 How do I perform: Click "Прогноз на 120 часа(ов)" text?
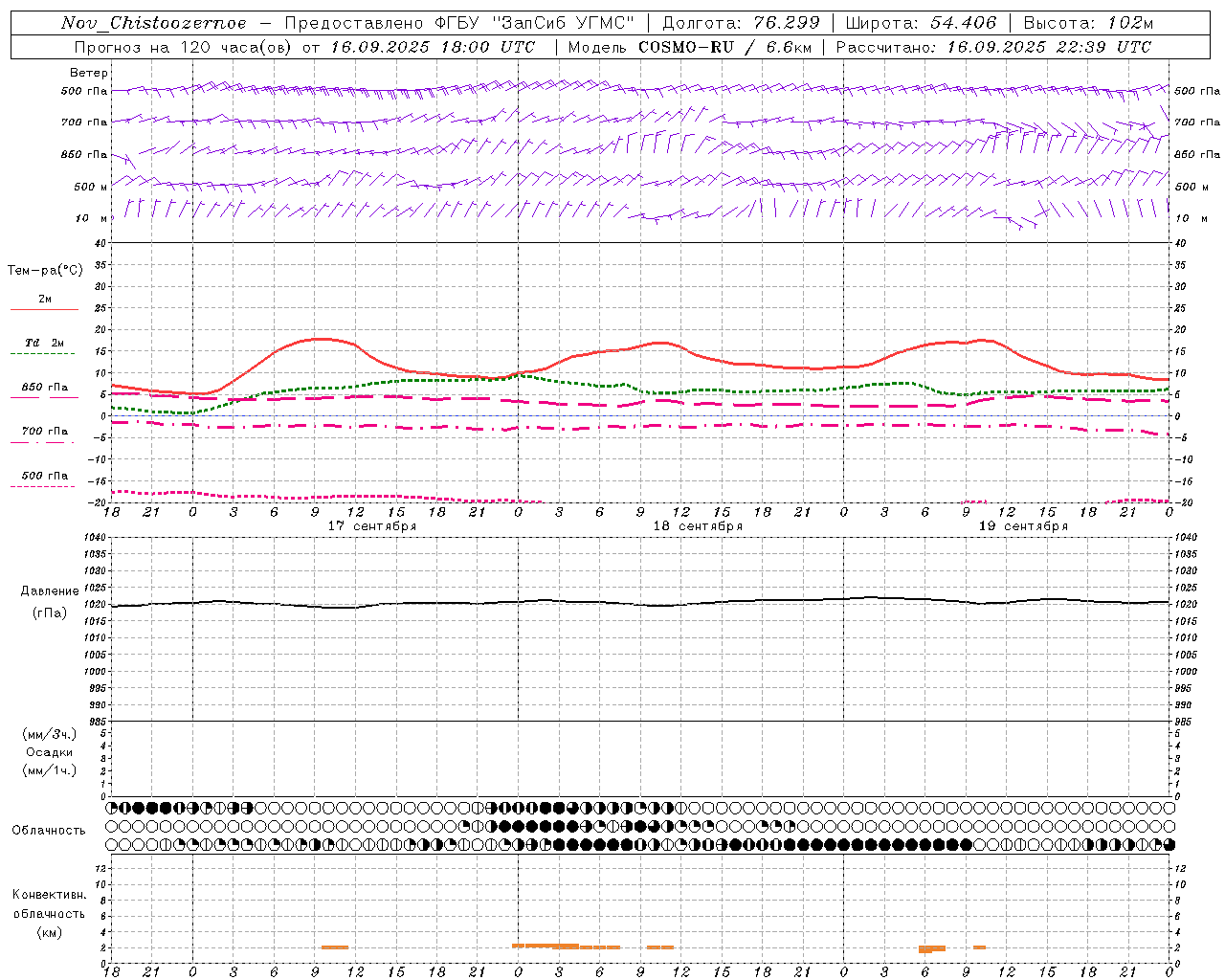point(184,47)
